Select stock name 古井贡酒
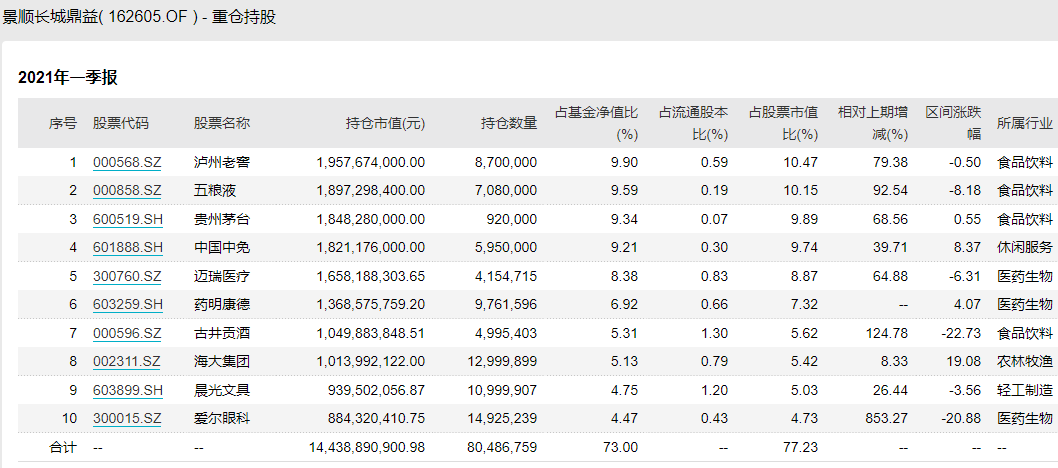 (x=222, y=333)
